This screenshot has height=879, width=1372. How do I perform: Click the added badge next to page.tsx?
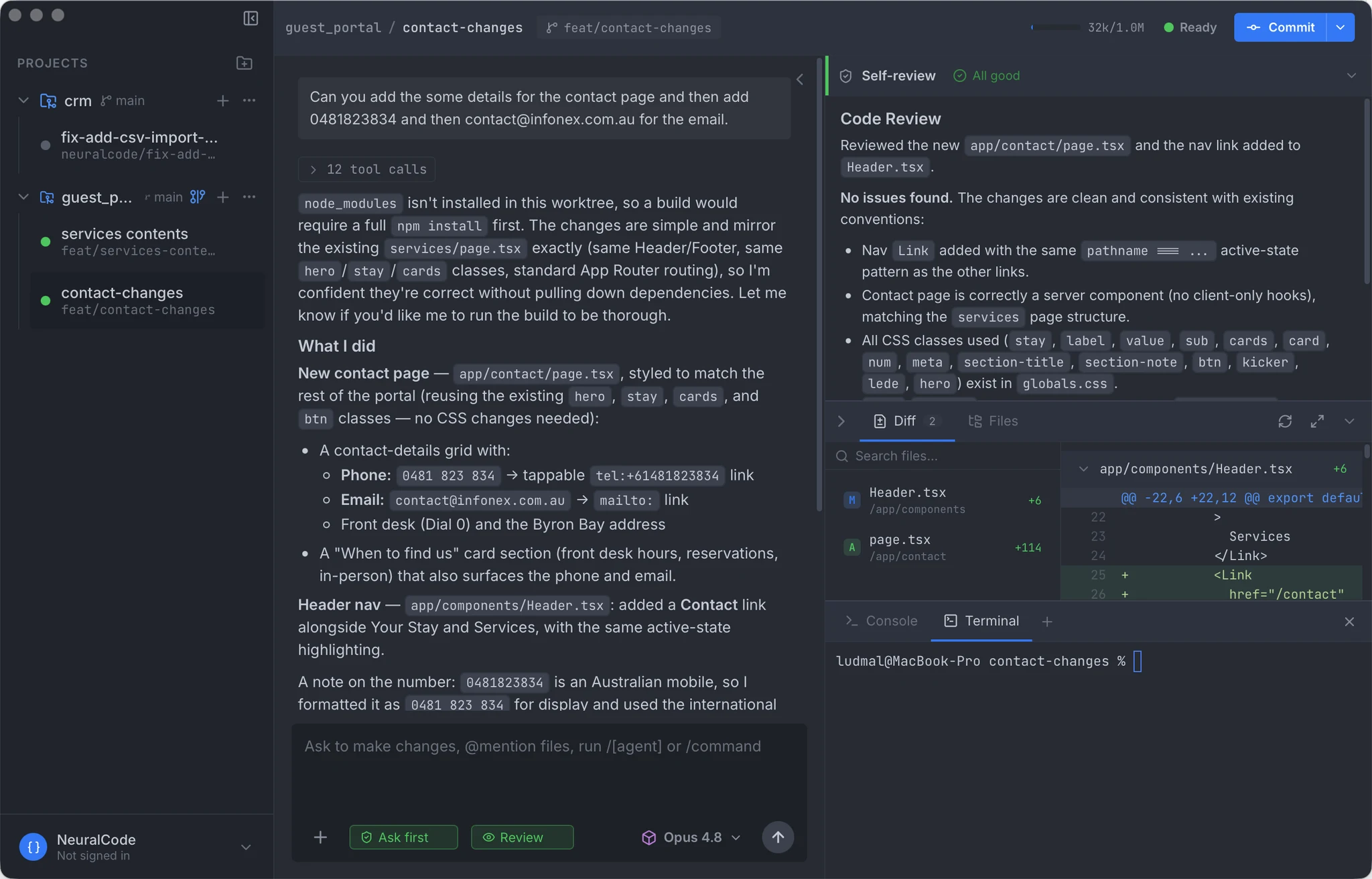pyautogui.click(x=851, y=547)
